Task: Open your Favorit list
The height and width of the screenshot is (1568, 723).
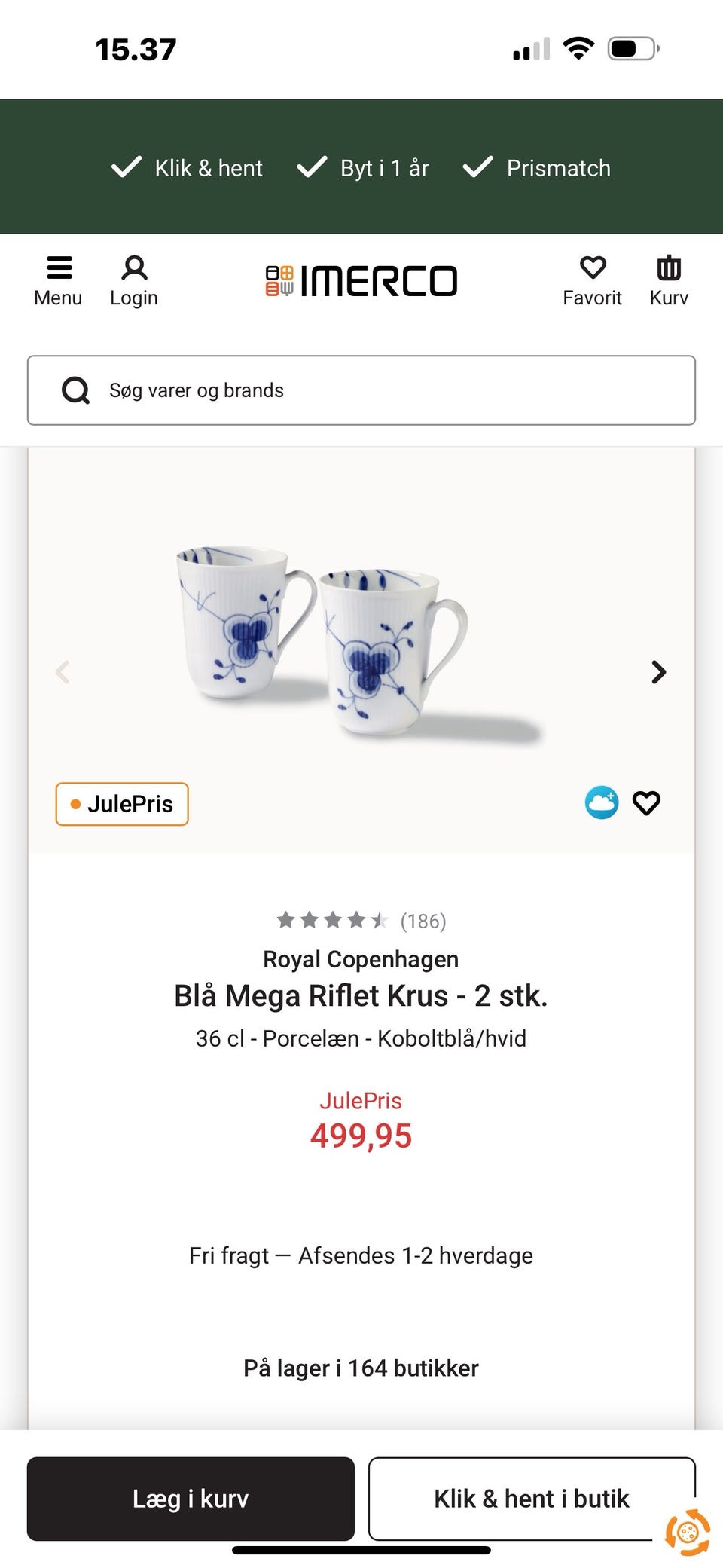Action: (x=593, y=279)
